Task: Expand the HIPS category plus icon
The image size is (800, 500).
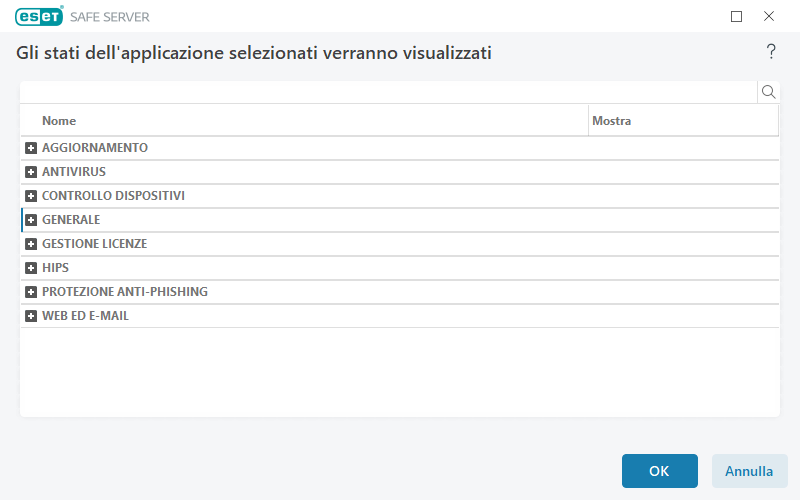Action: click(x=31, y=268)
